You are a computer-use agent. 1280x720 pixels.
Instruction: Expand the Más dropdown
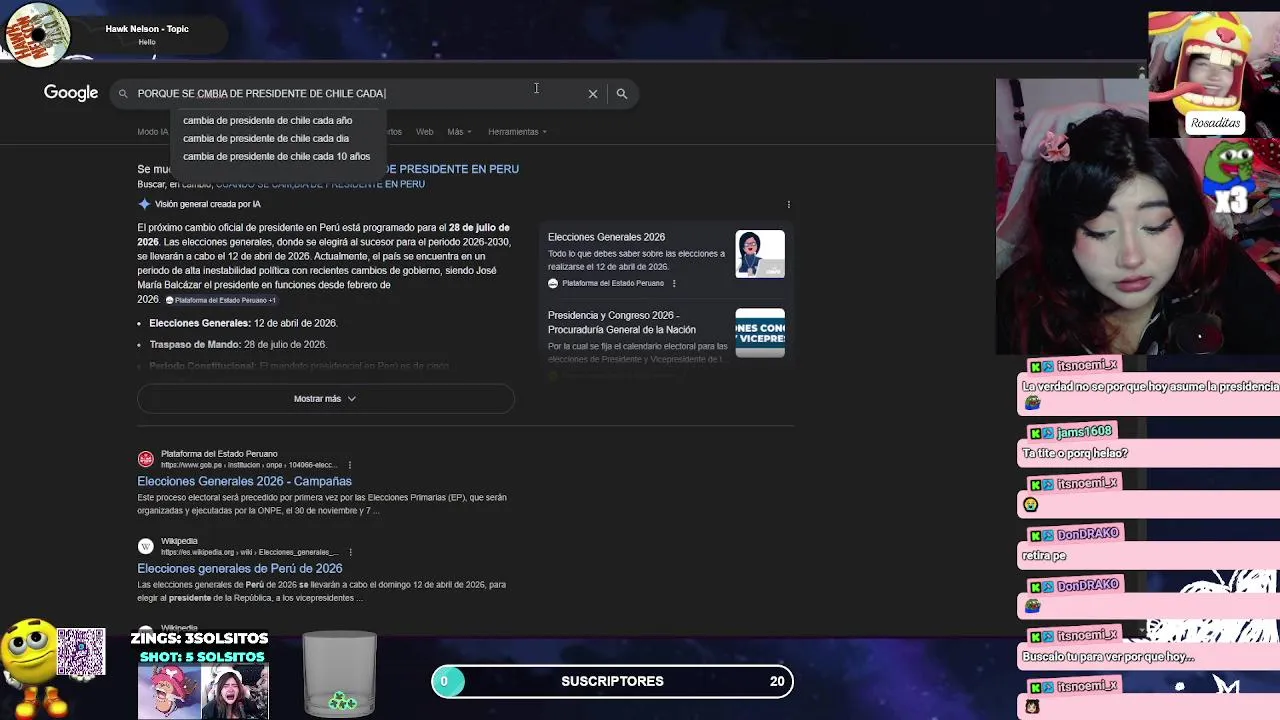point(459,132)
